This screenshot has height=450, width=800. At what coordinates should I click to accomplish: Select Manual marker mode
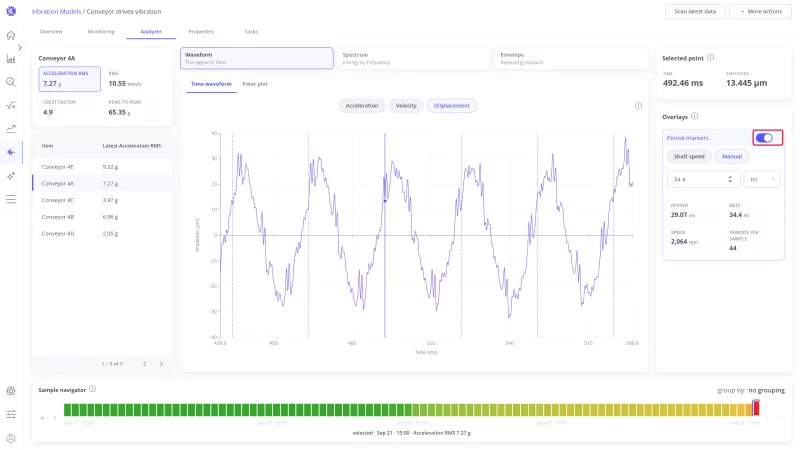[732, 157]
